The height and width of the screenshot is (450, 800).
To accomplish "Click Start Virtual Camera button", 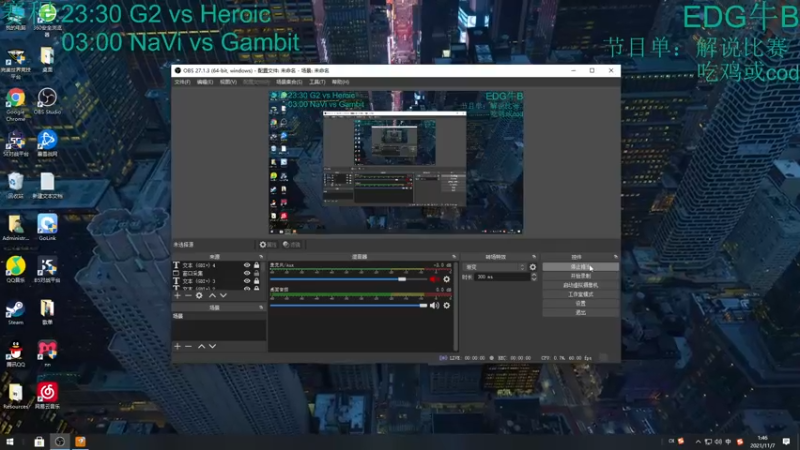I will tap(581, 285).
